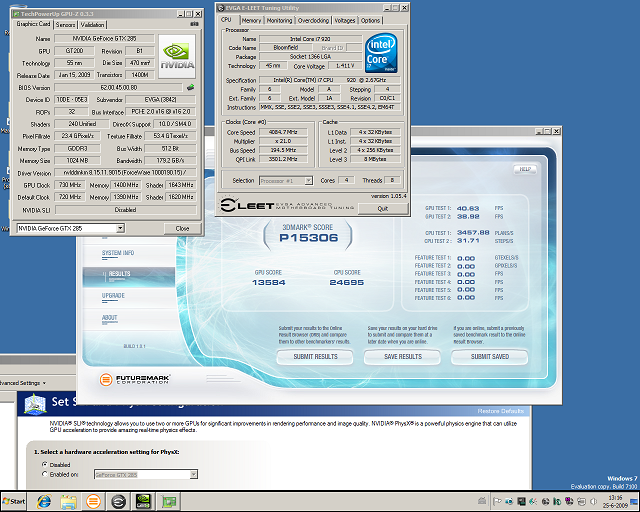Open the Processor #1 selection dropdown
Viewport: 640px width, 512px height.
(309, 180)
